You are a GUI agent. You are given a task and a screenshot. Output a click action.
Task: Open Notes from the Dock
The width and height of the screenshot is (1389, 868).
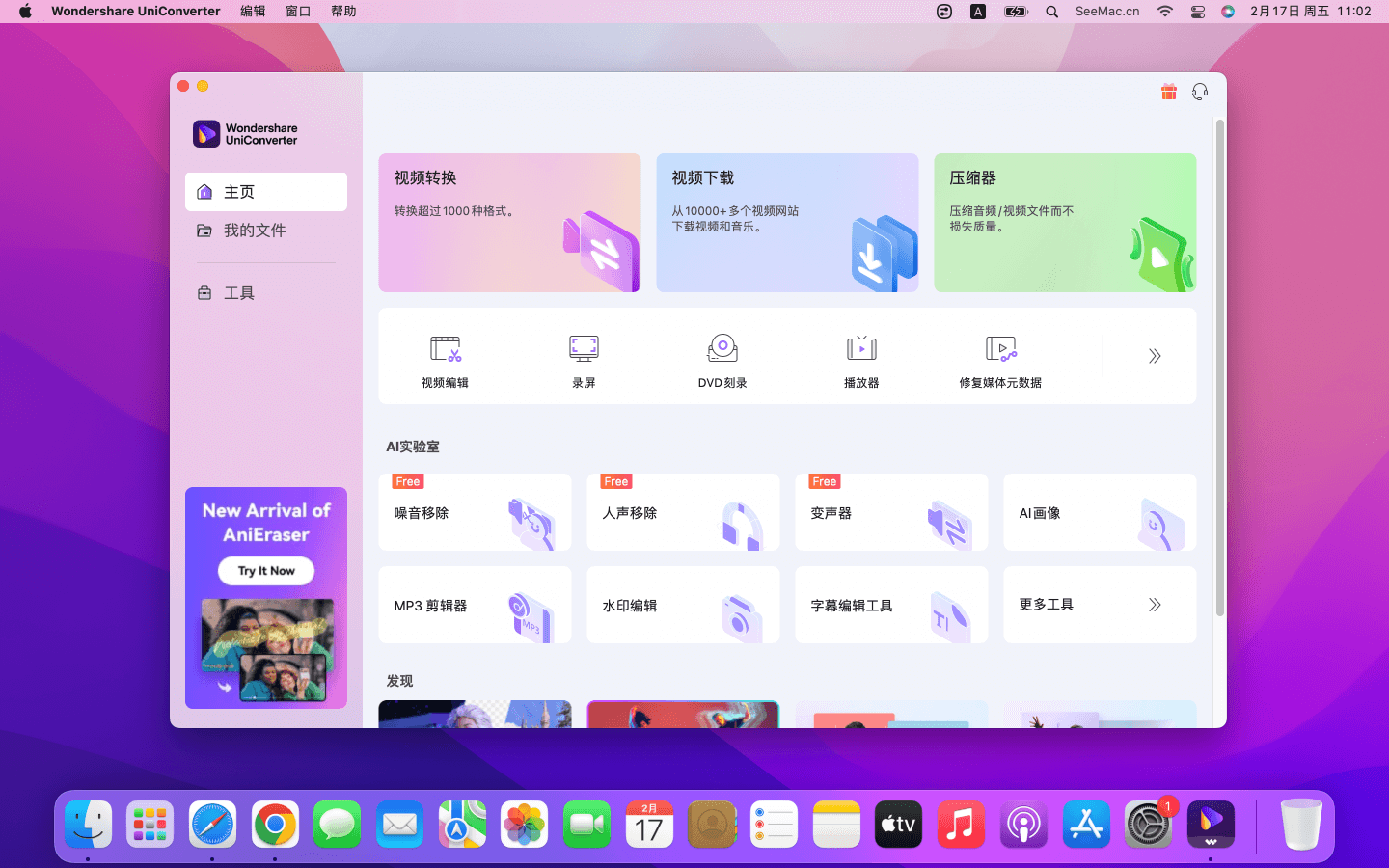click(836, 825)
